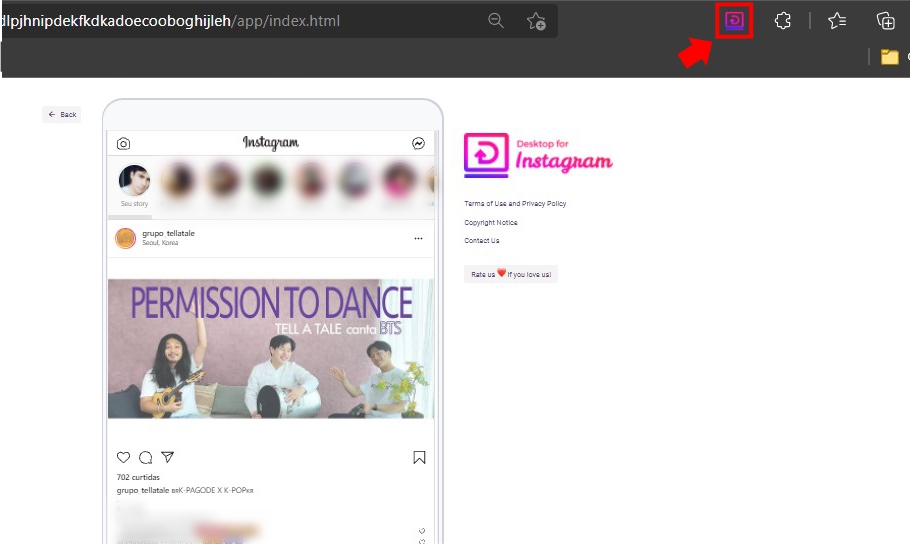The image size is (910, 544).
Task: Open the Contact Us link
Action: pyautogui.click(x=482, y=240)
